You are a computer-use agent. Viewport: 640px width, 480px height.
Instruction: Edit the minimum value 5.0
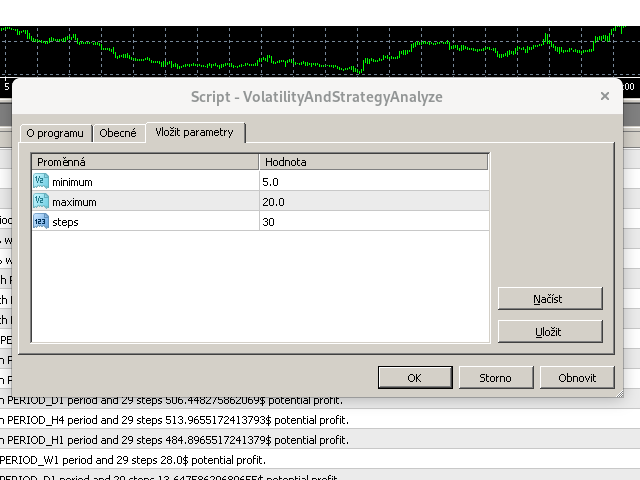pyautogui.click(x=374, y=182)
